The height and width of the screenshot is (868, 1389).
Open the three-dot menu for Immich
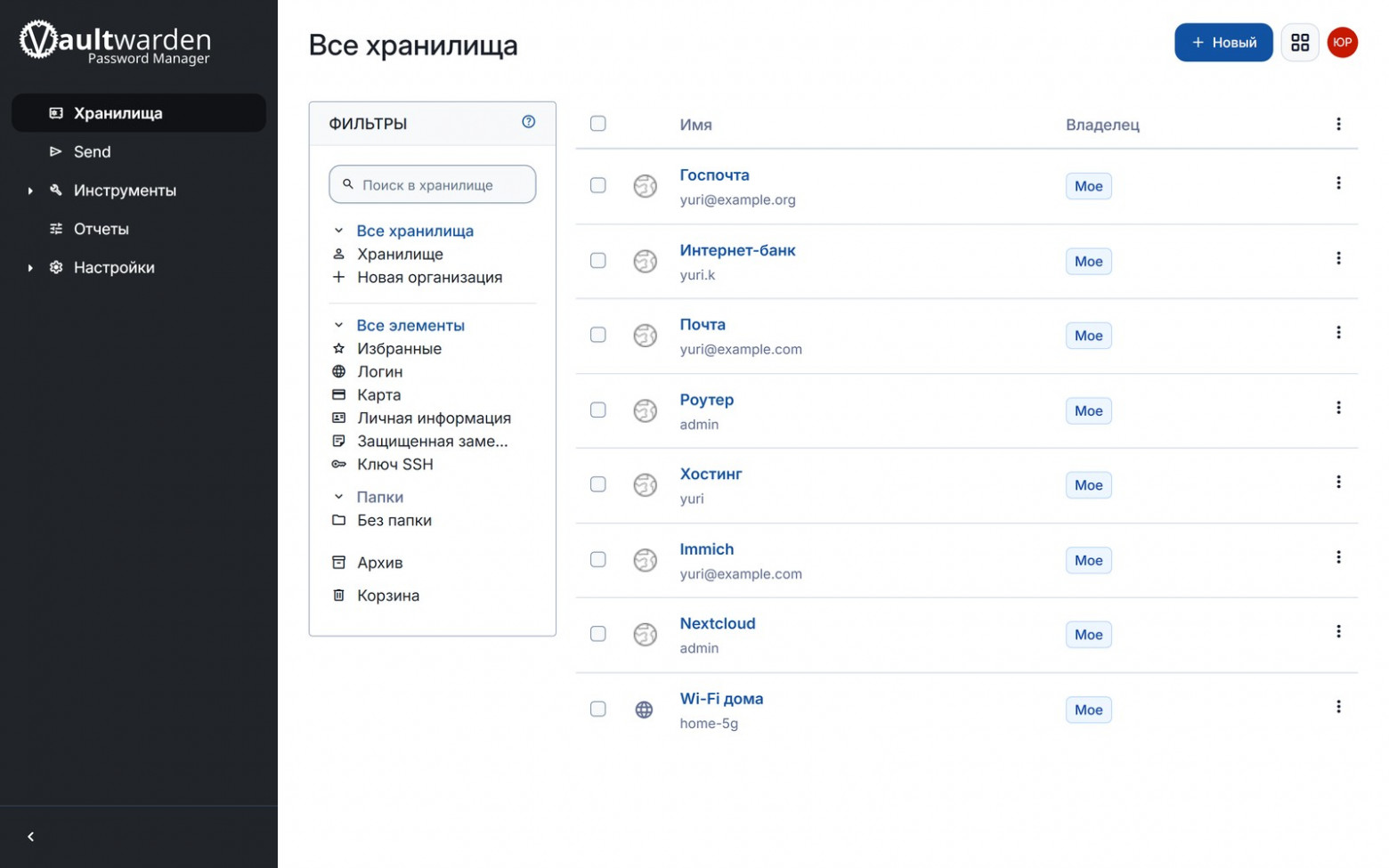pos(1337,557)
